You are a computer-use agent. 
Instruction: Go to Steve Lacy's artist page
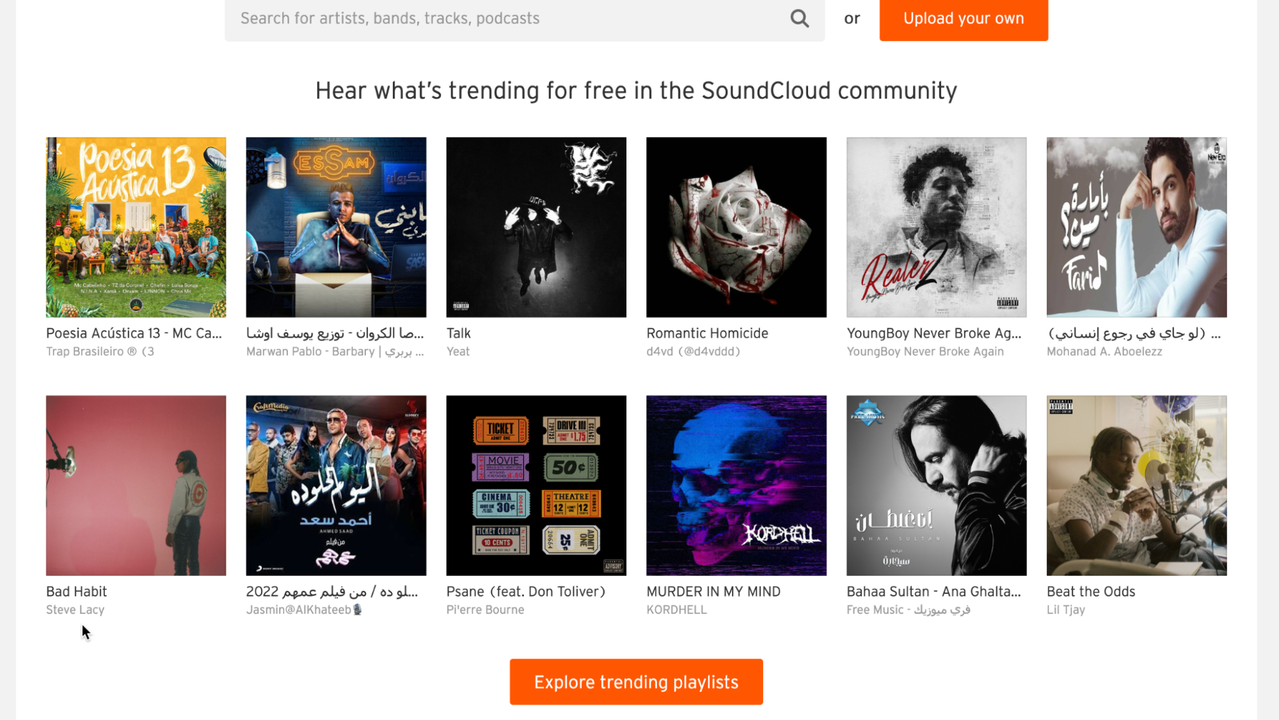click(x=75, y=609)
